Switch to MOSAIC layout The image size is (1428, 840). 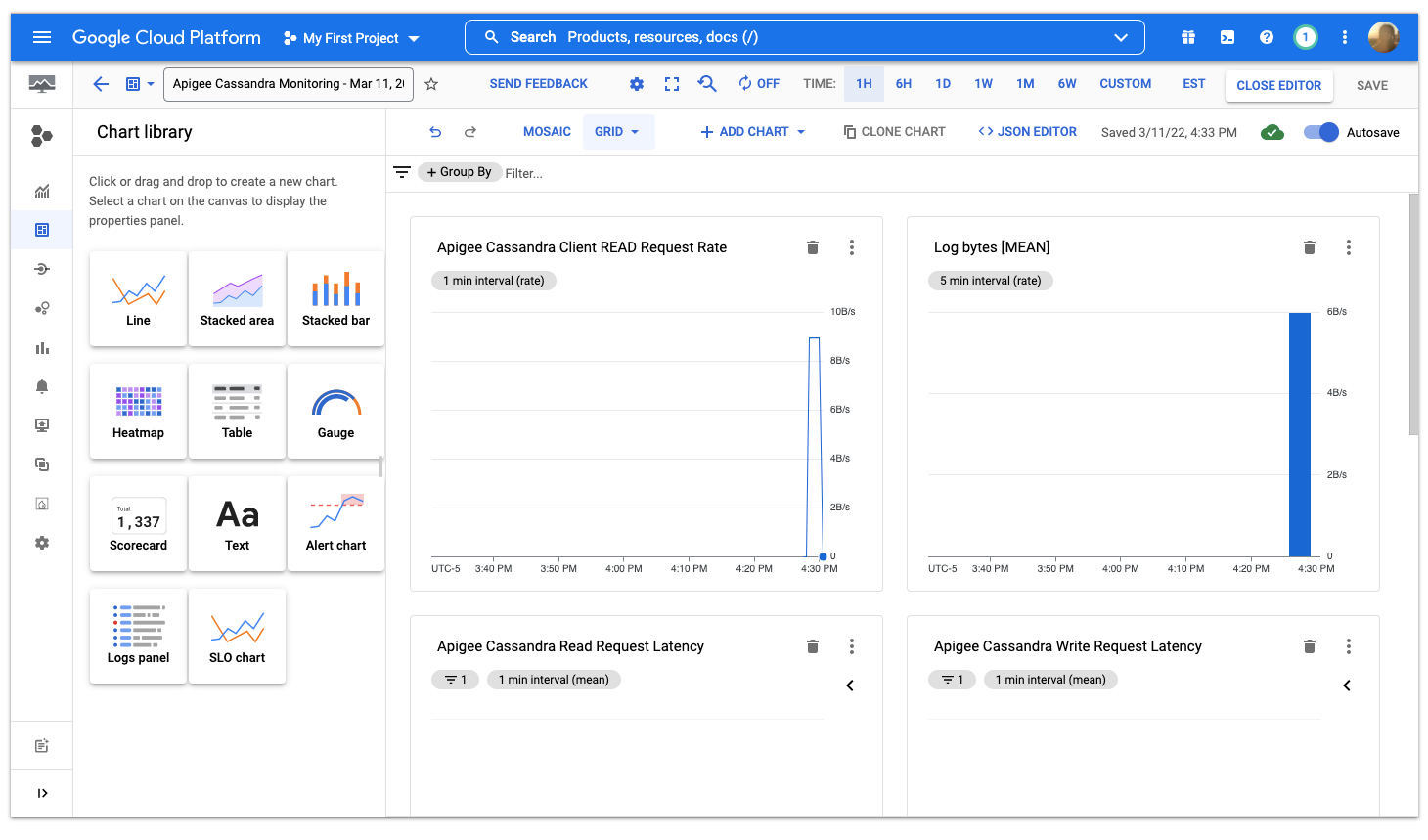[x=547, y=132]
